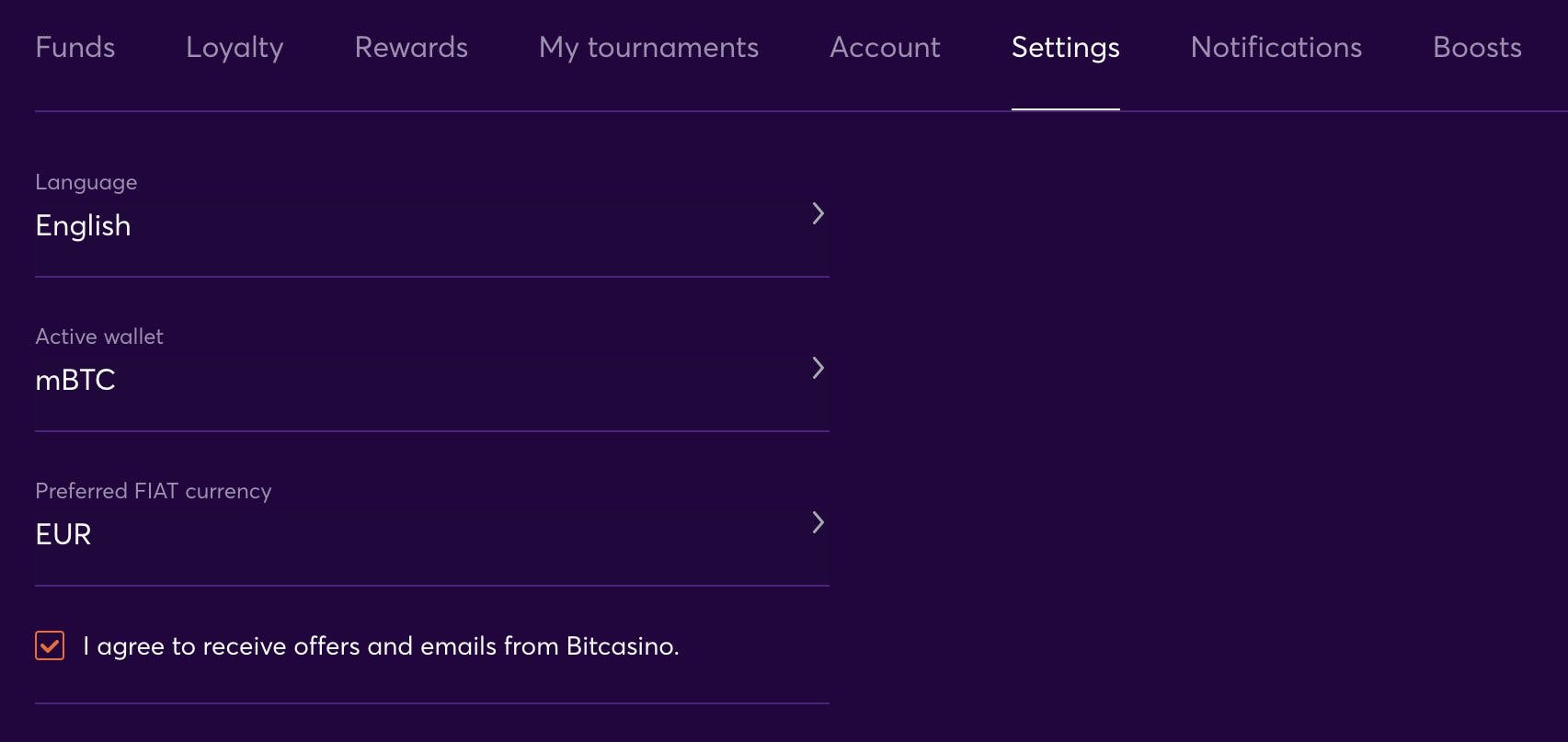
Task: Switch to the Boosts tab
Action: coord(1477,48)
